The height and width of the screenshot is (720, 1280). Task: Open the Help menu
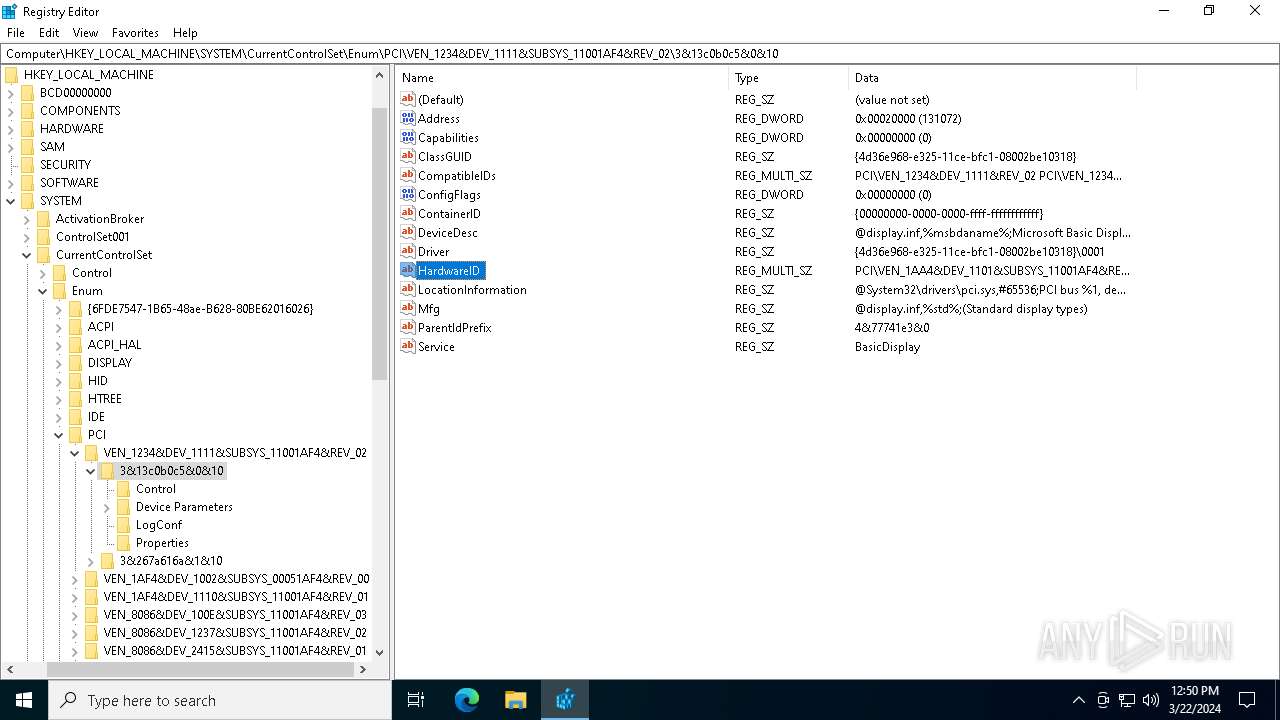185,32
